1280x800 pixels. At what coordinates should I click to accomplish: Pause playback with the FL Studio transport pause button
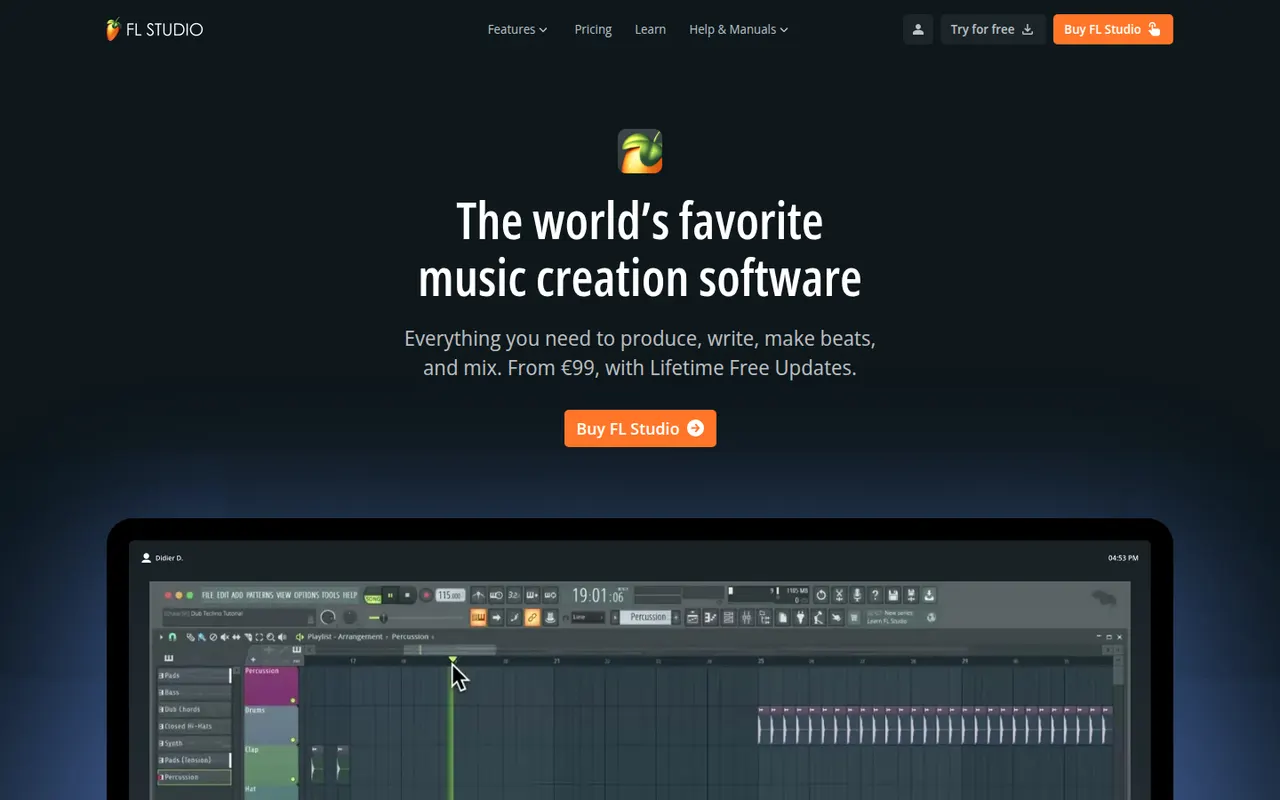390,595
